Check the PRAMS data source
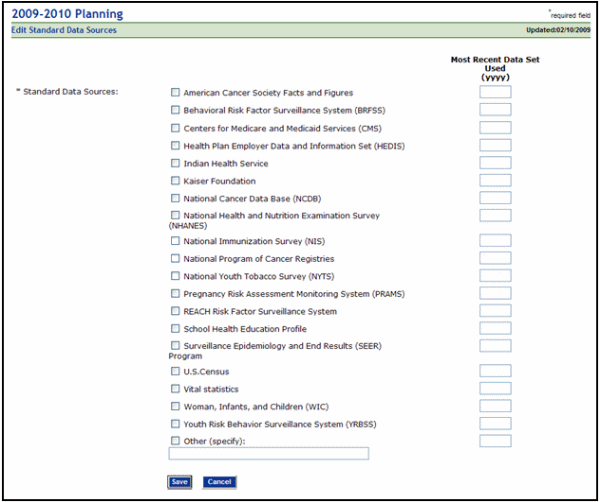This screenshot has height=502, width=600. click(x=175, y=294)
